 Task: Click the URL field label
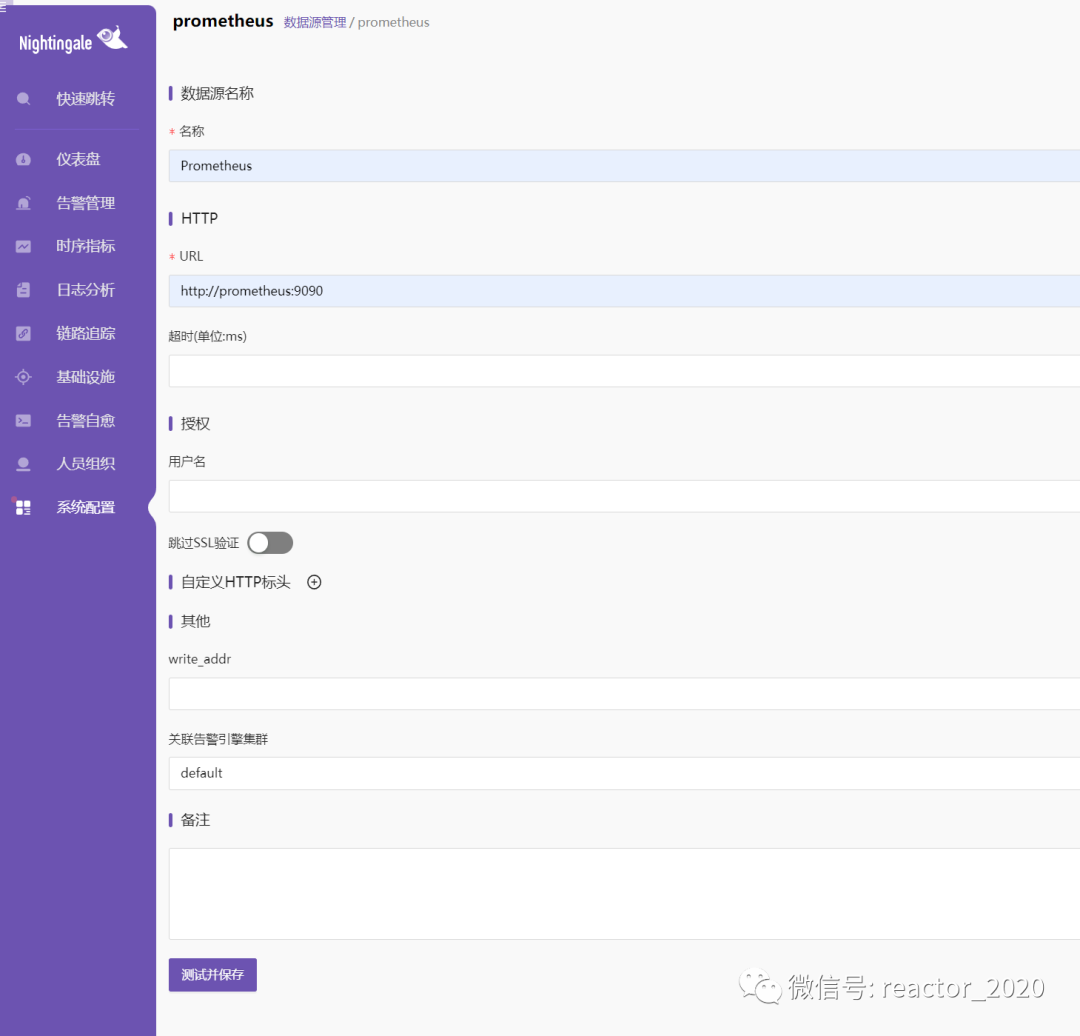(191, 256)
